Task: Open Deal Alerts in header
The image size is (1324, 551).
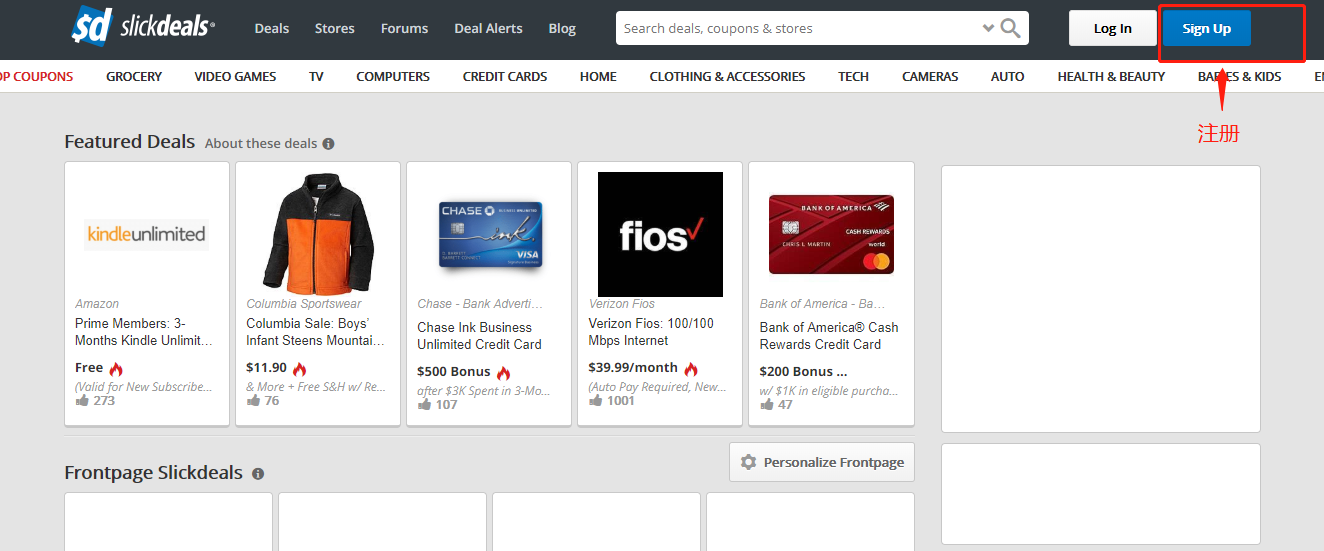Action: 488,28
